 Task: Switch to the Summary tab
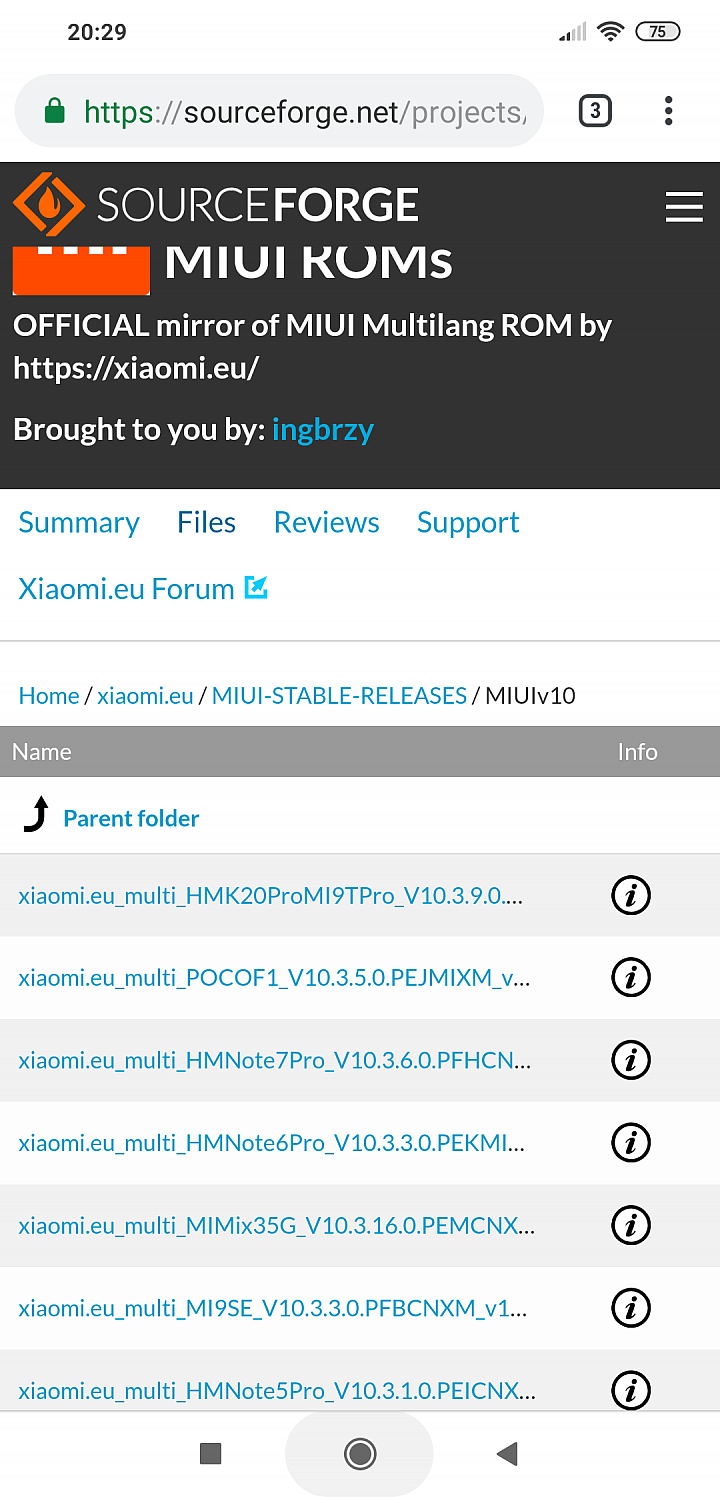coord(79,523)
